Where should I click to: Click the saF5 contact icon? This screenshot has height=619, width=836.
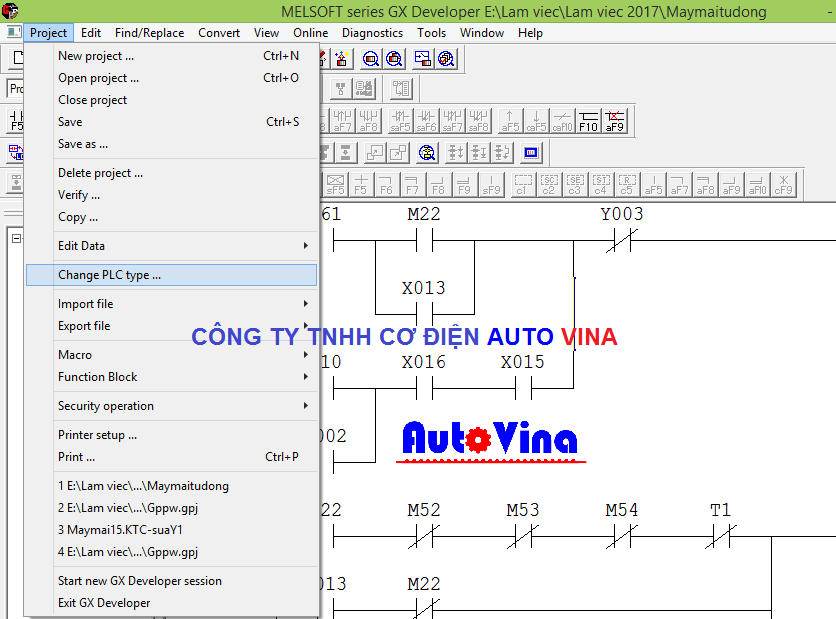(x=400, y=121)
